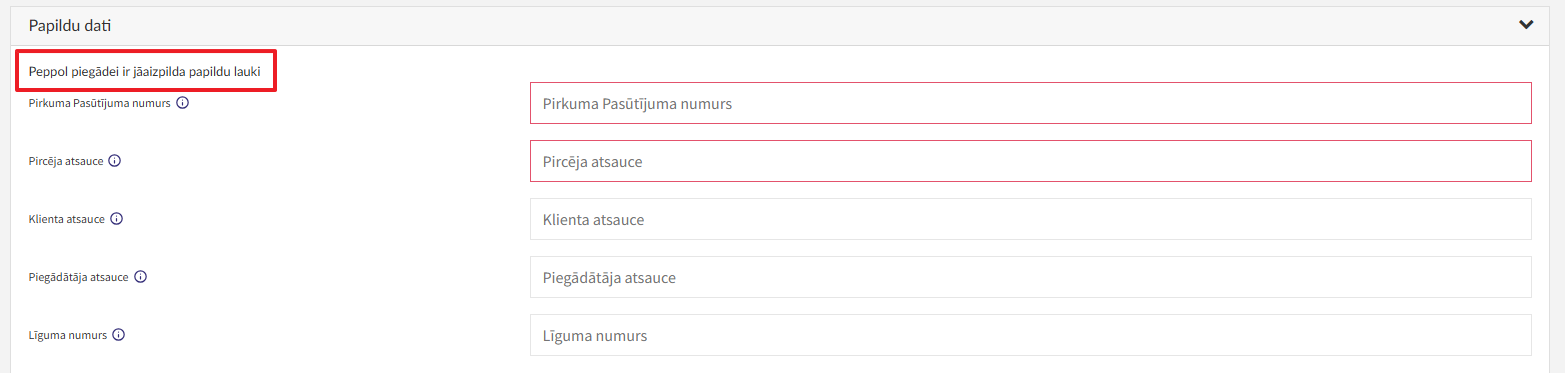Click into the Pircēja atsauce text box
This screenshot has height=373, width=1565.
pyautogui.click(x=1030, y=161)
